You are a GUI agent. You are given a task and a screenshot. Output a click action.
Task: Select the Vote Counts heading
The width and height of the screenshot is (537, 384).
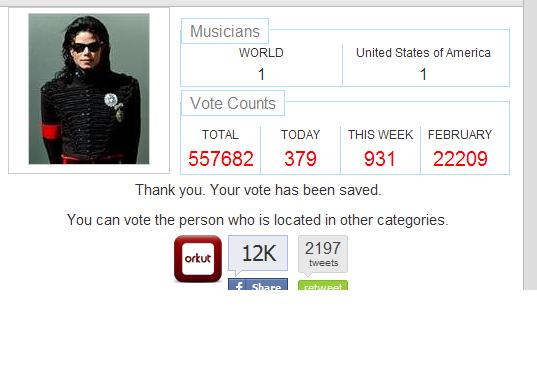coord(233,103)
